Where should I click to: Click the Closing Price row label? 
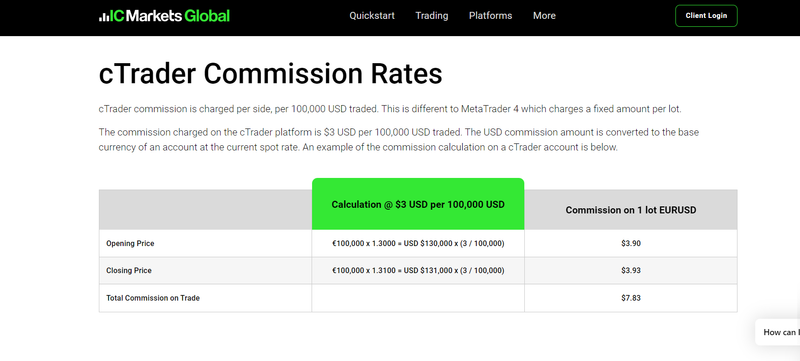tap(129, 271)
